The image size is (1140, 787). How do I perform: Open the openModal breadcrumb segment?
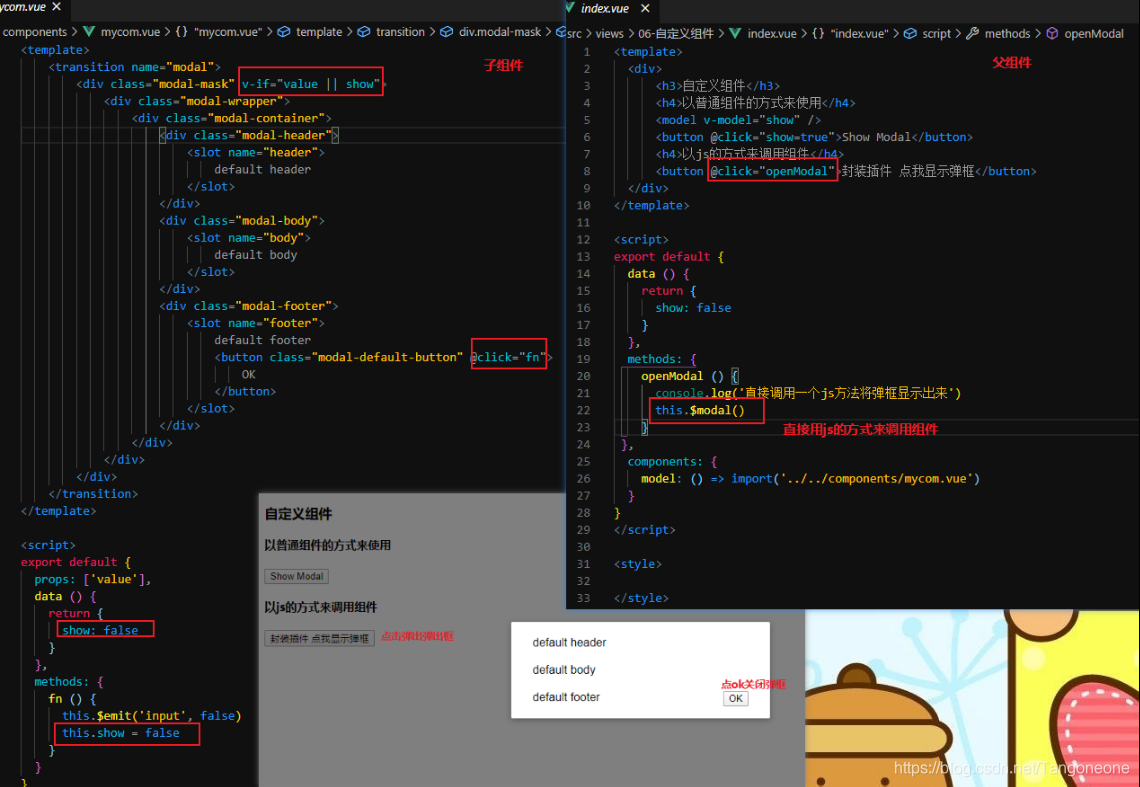click(x=1093, y=33)
